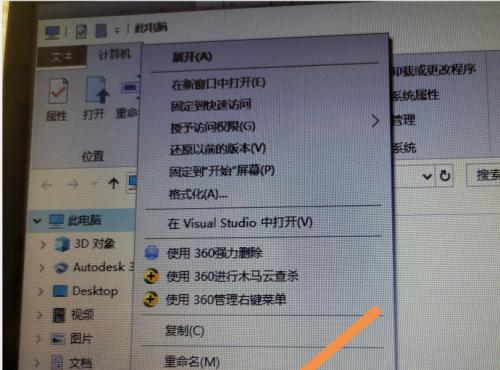Select 文档 in the navigation pane
Image resolution: width=500 pixels, height=370 pixels.
click(80, 362)
